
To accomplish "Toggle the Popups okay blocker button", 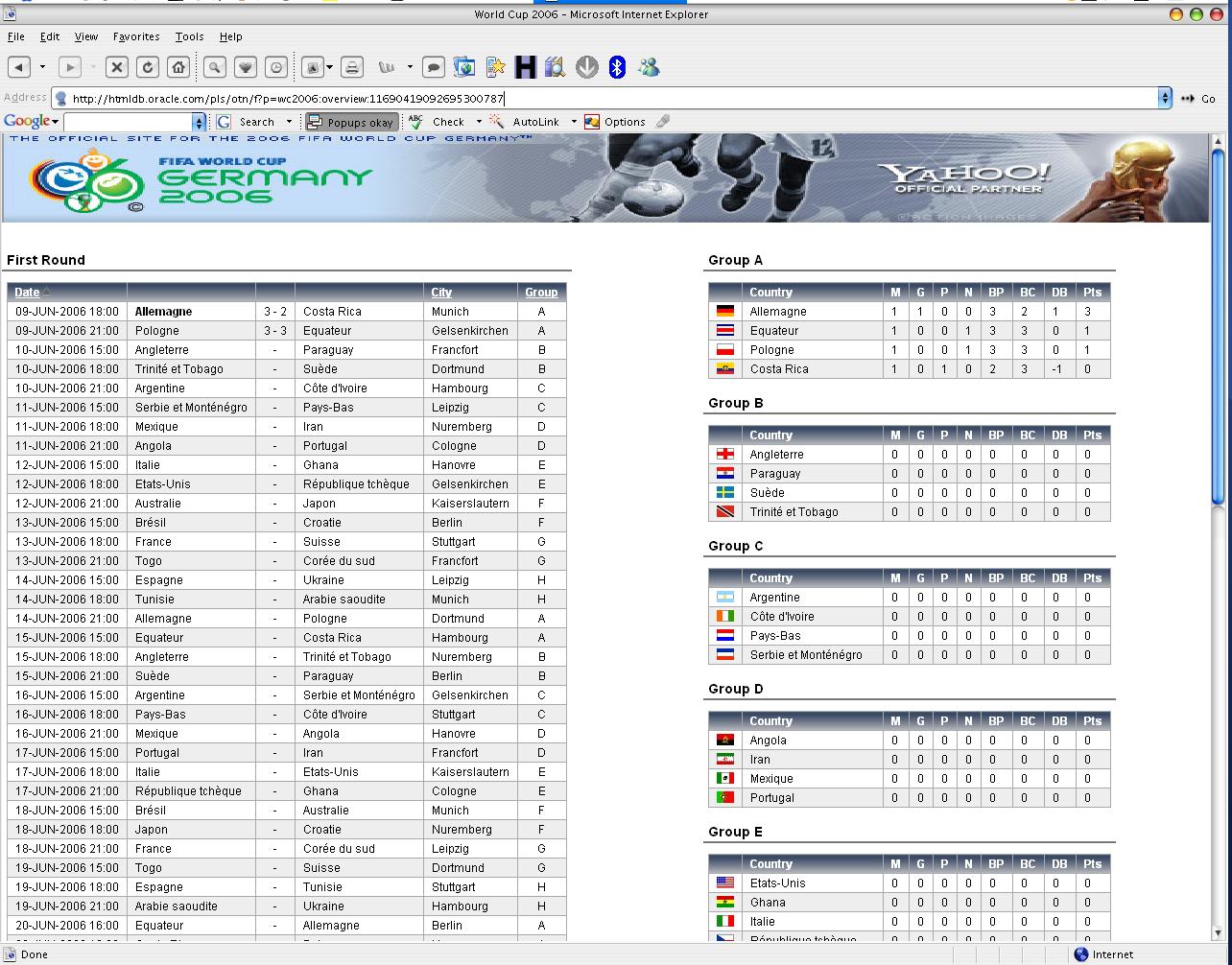I will click(x=352, y=122).
